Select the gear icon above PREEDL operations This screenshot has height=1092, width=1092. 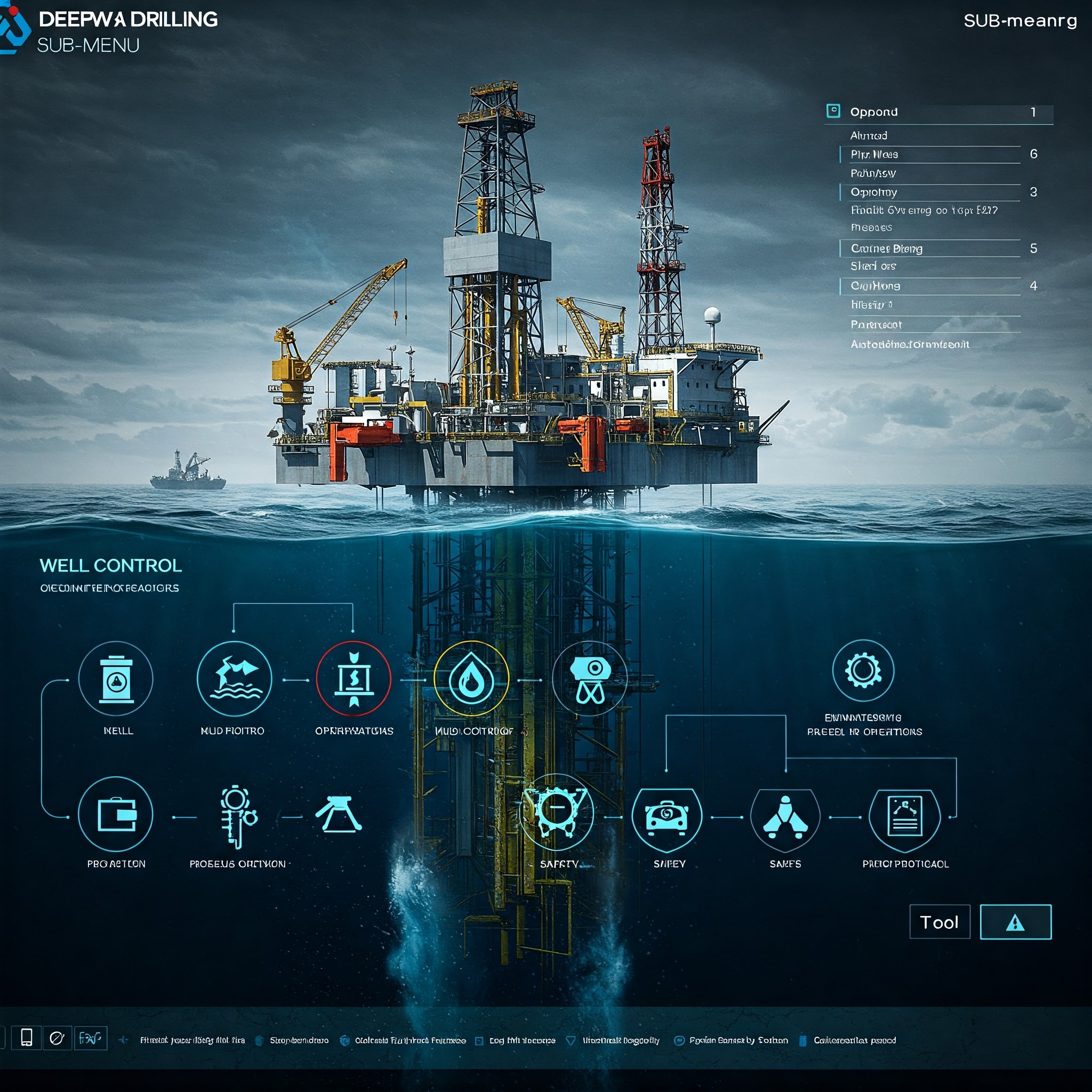pos(863,671)
